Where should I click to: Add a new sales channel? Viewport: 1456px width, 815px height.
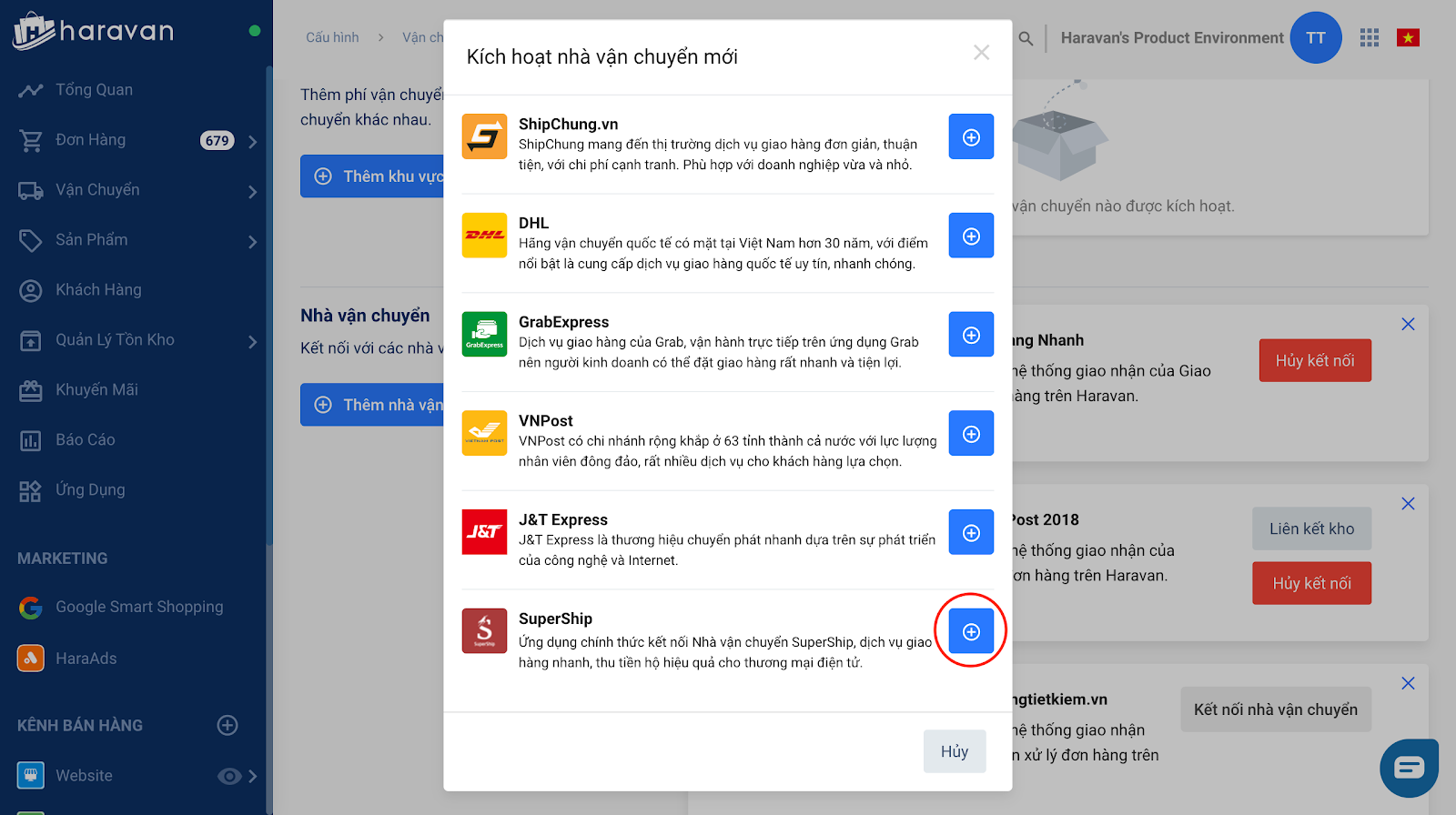tap(227, 725)
